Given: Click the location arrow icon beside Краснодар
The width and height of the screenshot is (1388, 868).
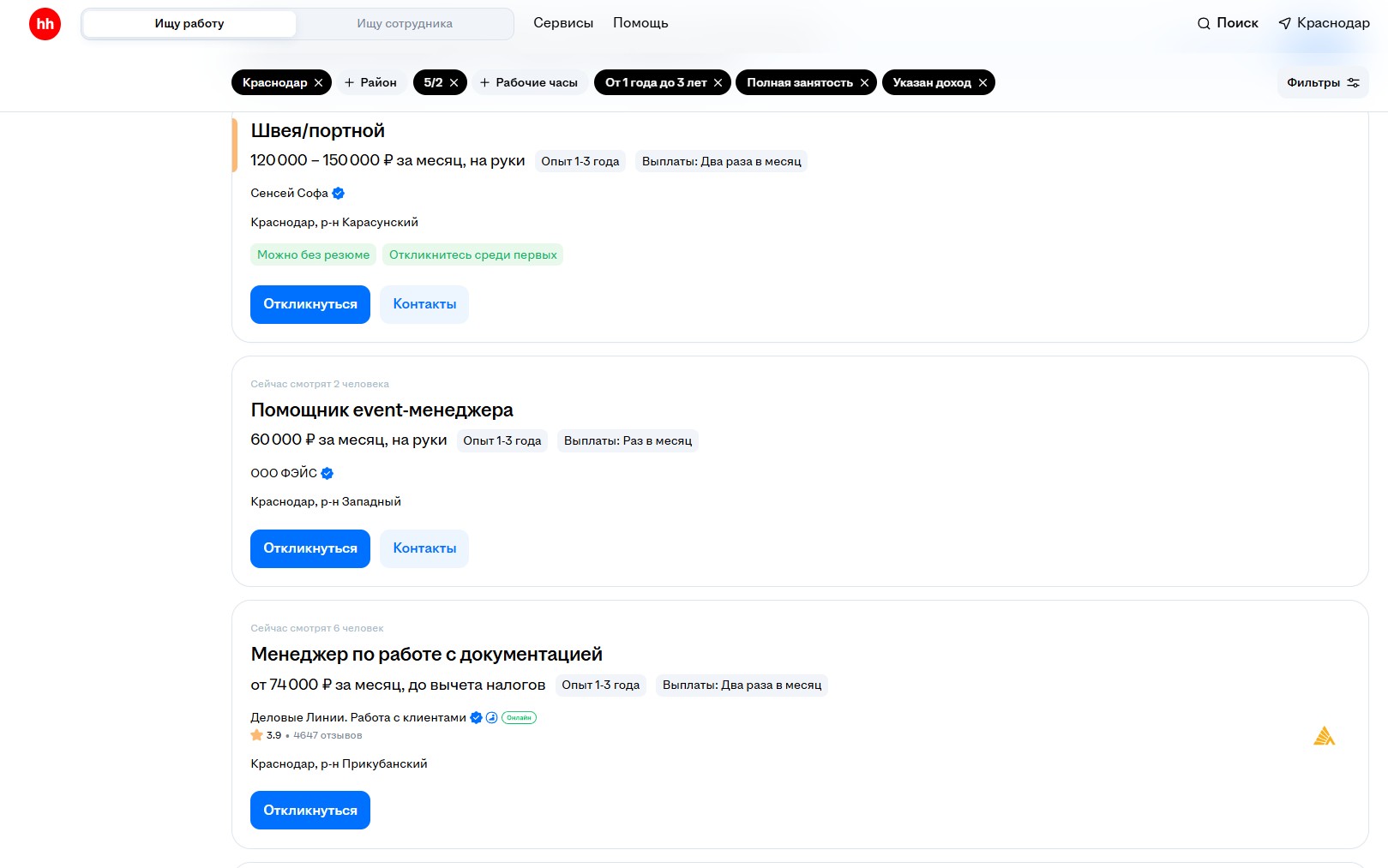Looking at the screenshot, I should tap(1284, 24).
